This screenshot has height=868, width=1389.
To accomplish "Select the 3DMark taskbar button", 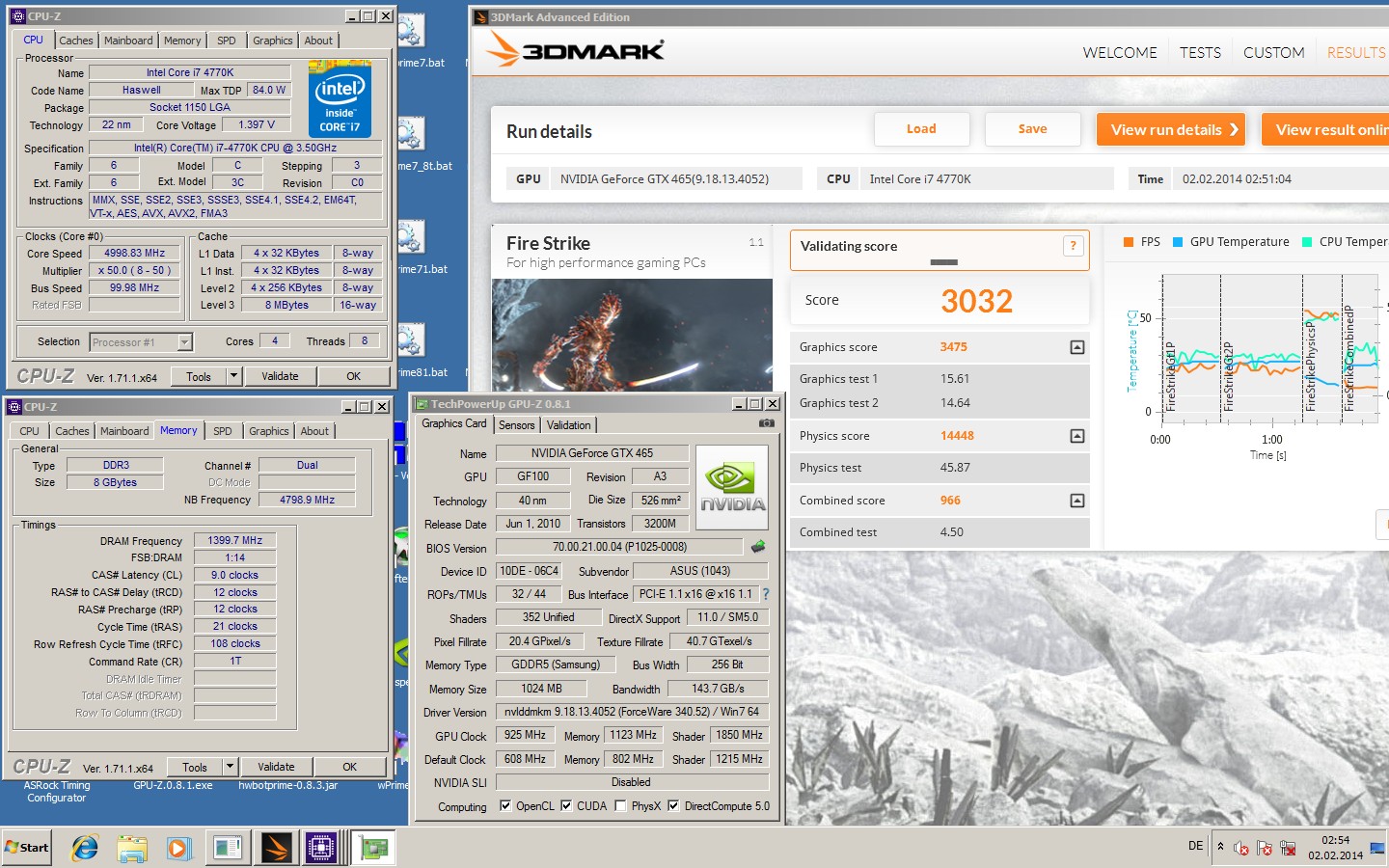I will (275, 848).
